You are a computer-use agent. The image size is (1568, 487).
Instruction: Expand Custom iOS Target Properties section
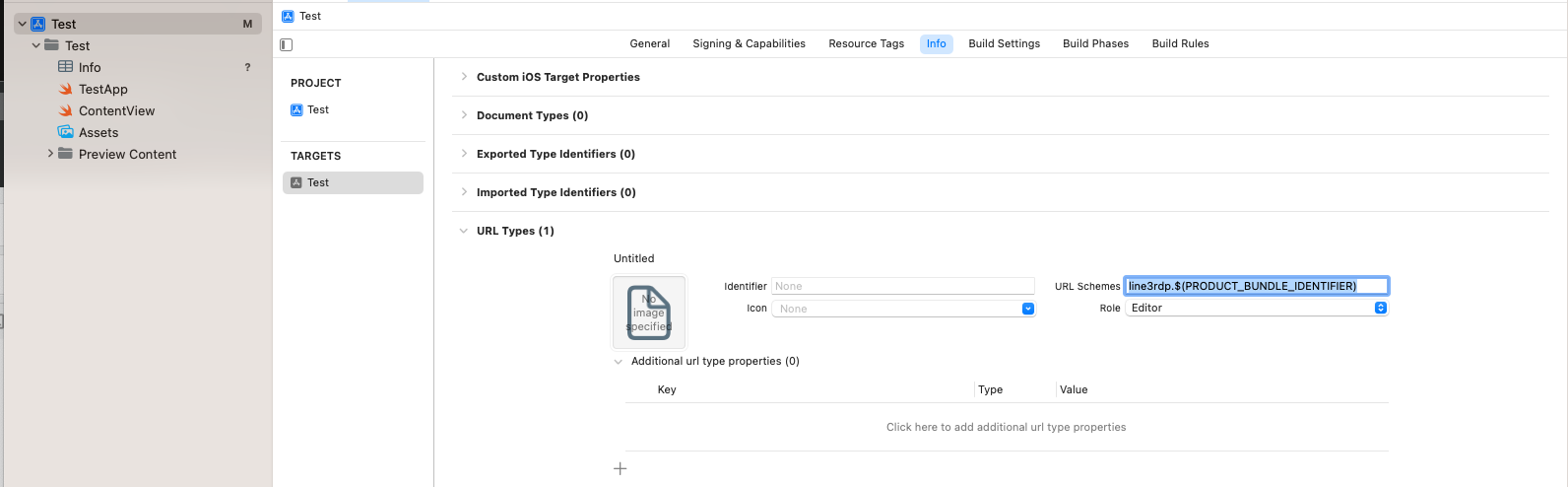(x=464, y=77)
